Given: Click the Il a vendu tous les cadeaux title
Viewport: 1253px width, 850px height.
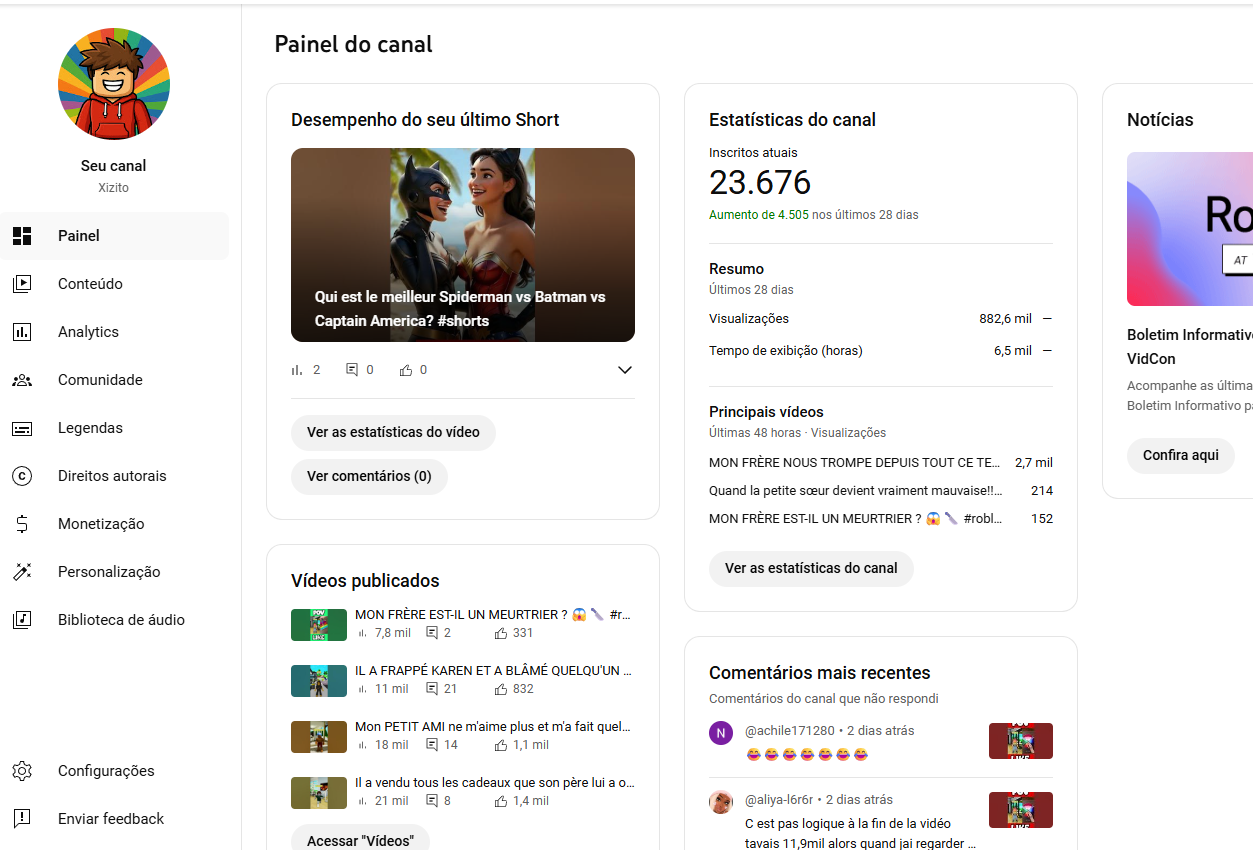Looking at the screenshot, I should click(495, 783).
